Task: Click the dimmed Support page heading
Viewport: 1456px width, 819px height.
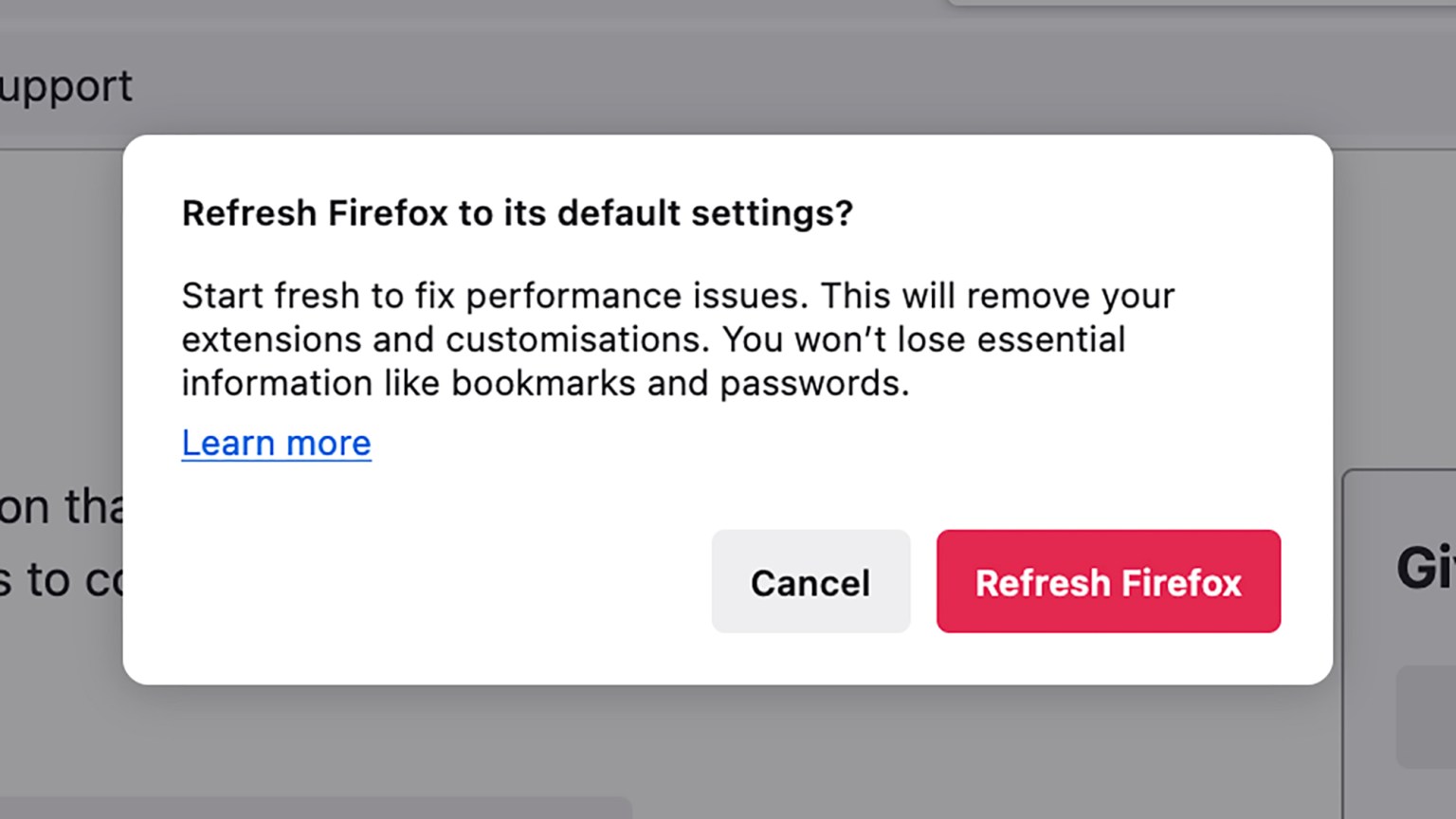Action: (66, 86)
